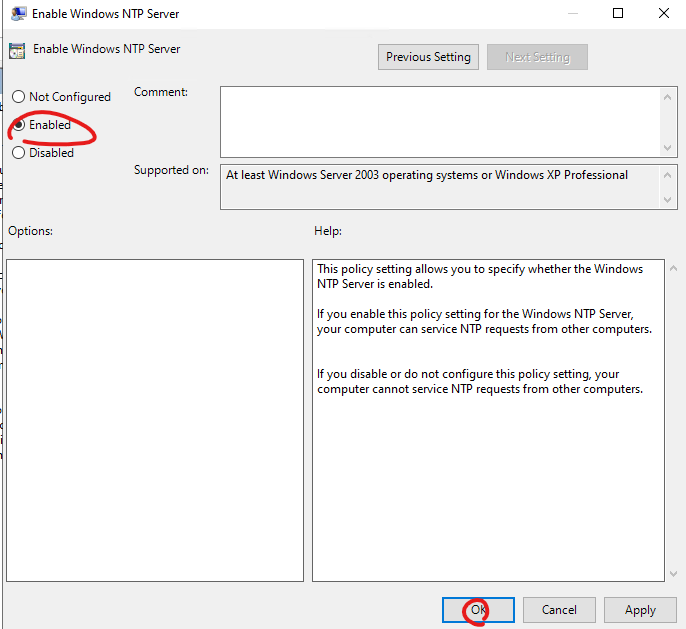Click the Next Setting button
The image size is (686, 629).
[537, 57]
